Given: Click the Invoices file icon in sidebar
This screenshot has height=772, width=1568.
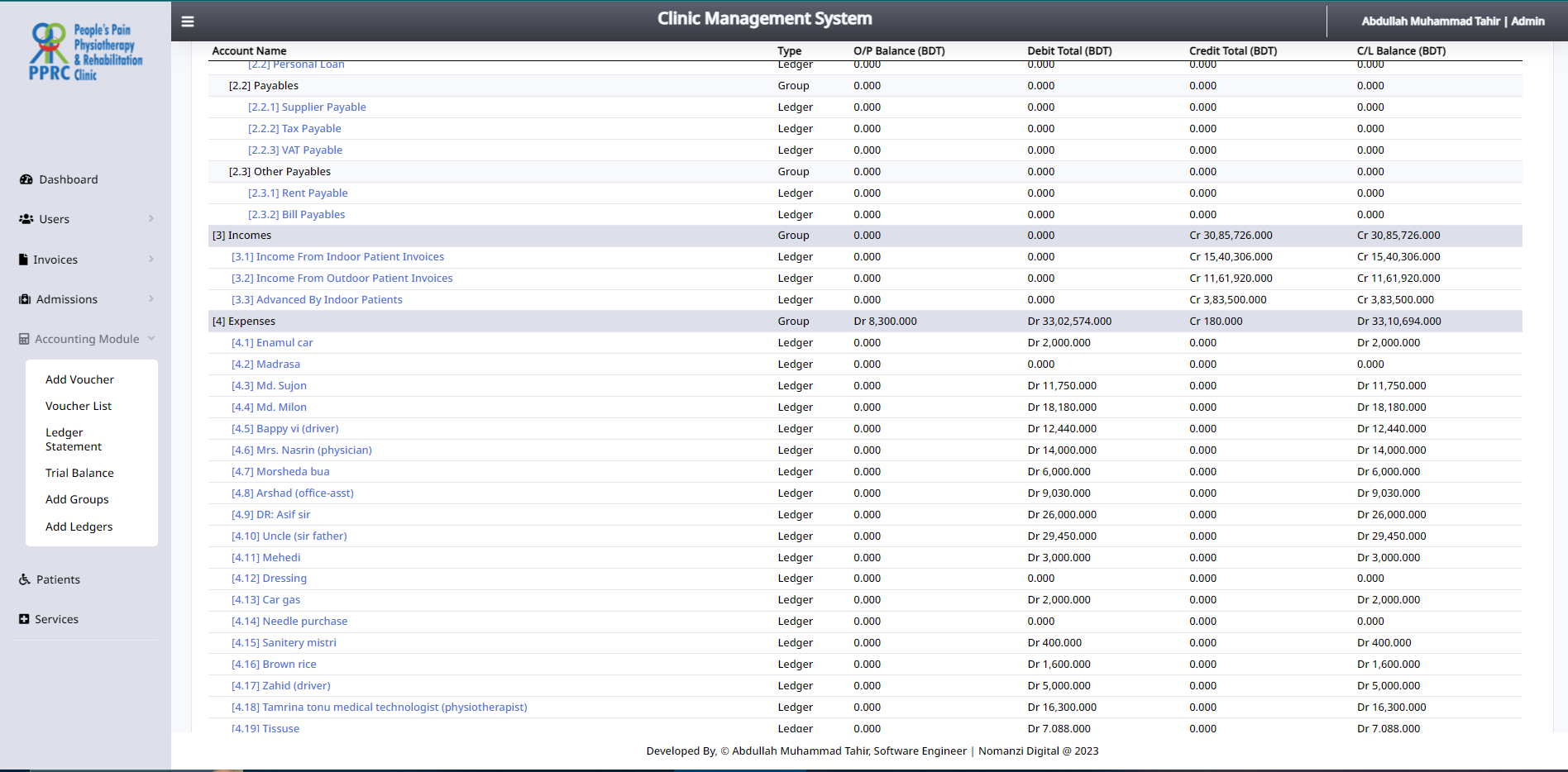Looking at the screenshot, I should pos(23,260).
